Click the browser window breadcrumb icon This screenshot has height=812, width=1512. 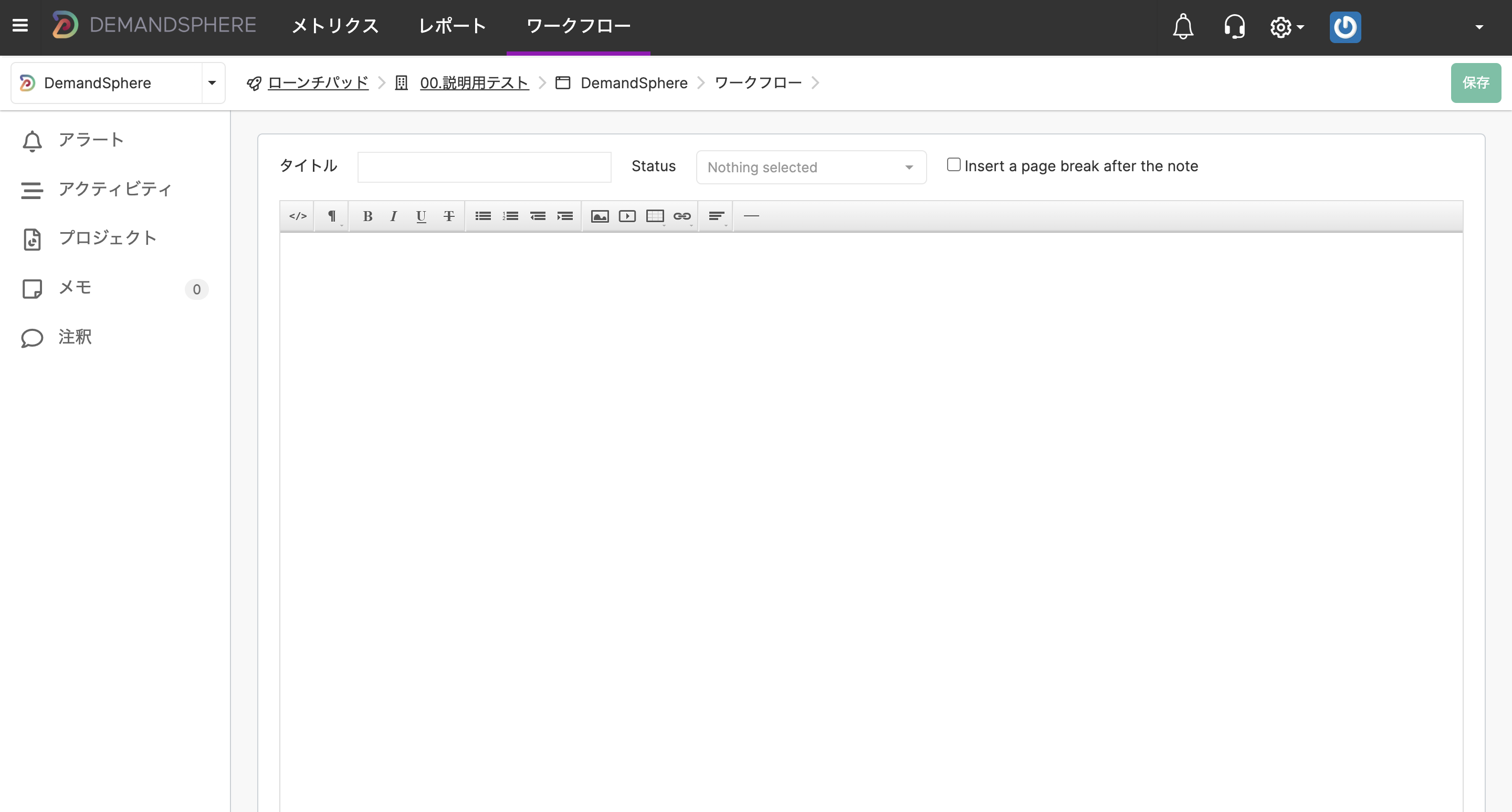(563, 83)
